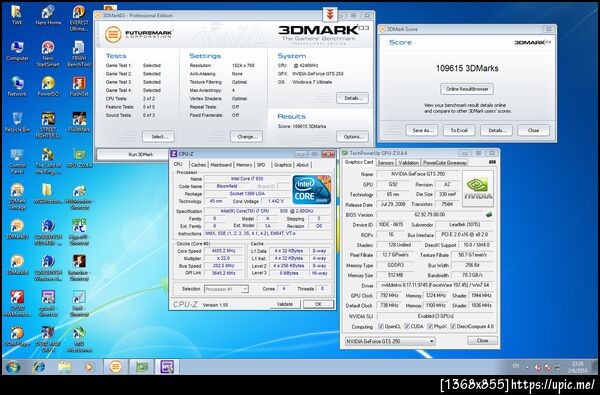Viewport: 600px width, 395px height.
Task: Toggle PhysX checkbox in GPU-Z
Action: pos(430,326)
